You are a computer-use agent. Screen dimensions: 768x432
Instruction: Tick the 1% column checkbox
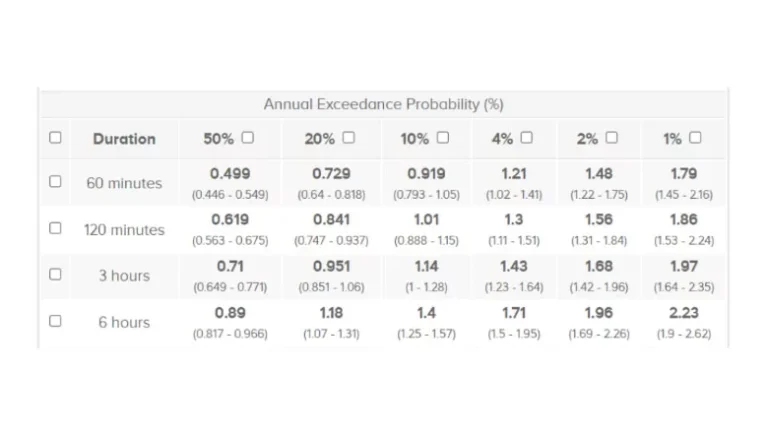pos(695,138)
